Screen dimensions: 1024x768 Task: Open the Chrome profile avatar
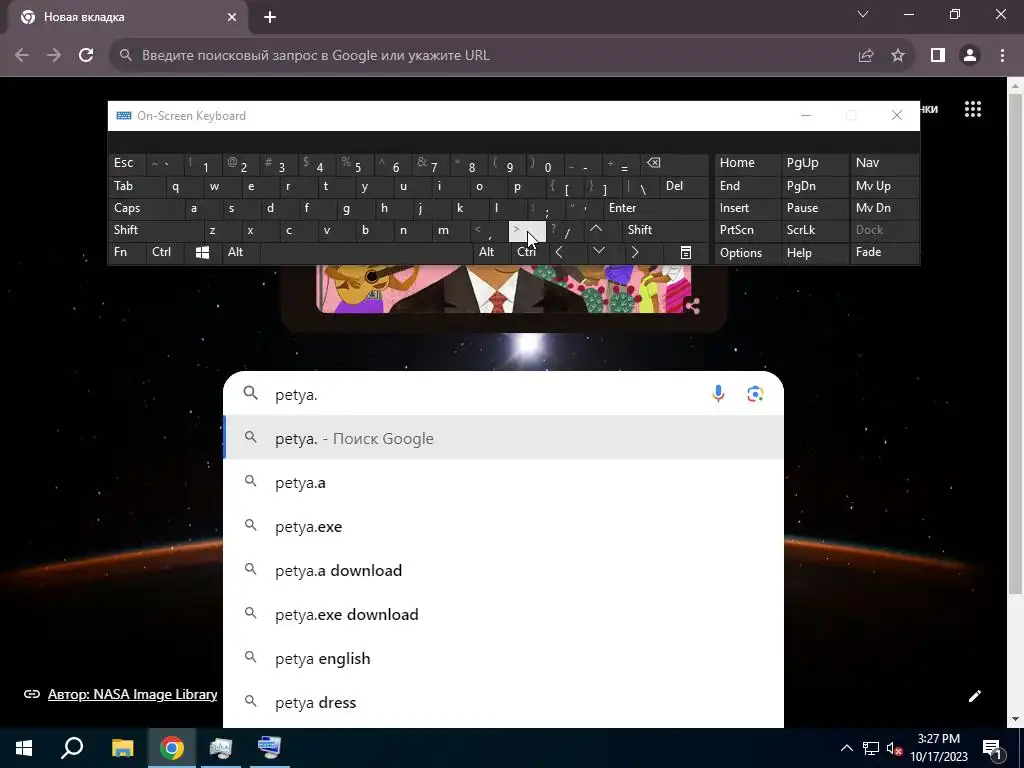pos(970,56)
